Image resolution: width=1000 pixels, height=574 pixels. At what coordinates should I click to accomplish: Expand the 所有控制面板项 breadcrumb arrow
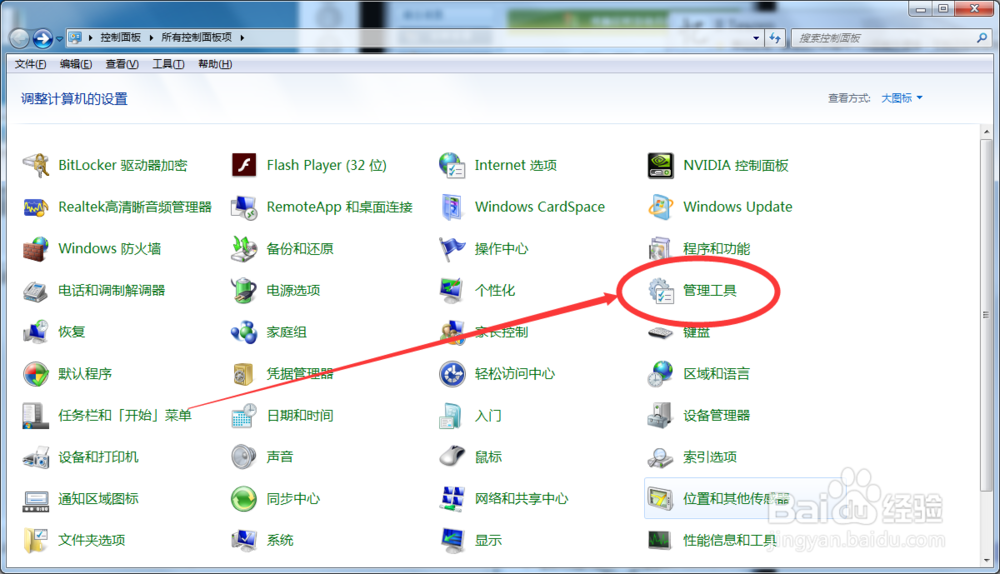(x=242, y=38)
